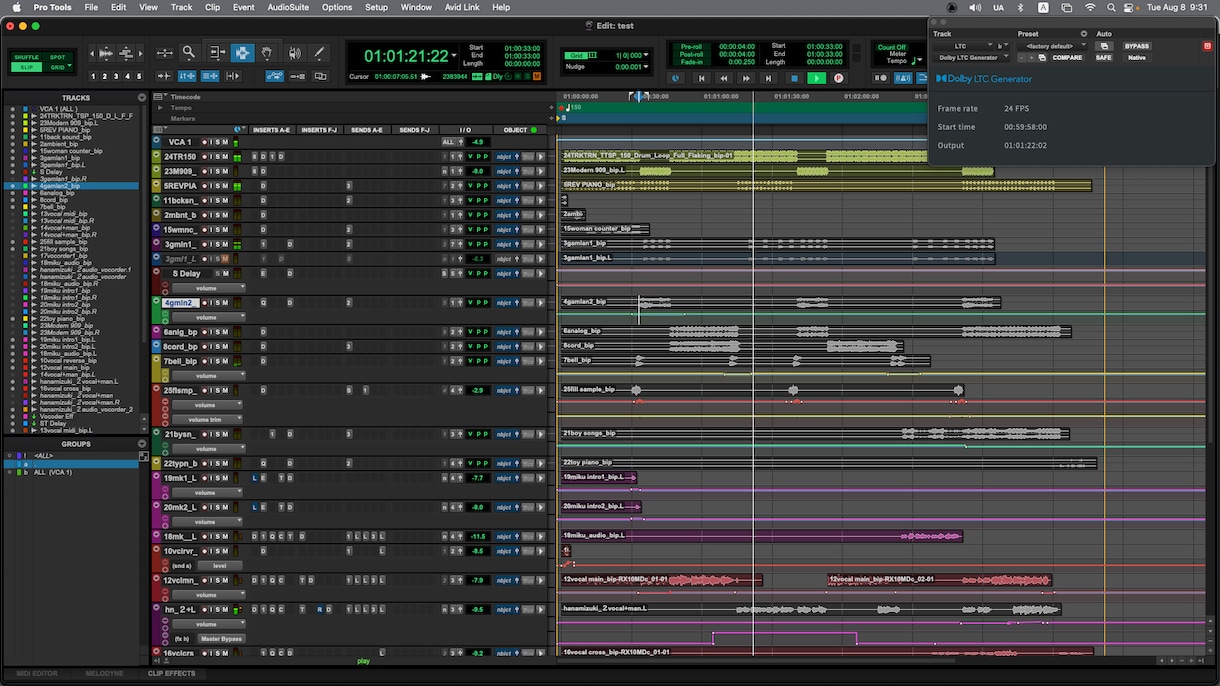Image resolution: width=1220 pixels, height=686 pixels.
Task: Select the Zoomer magnifier tool
Action: tap(189, 53)
